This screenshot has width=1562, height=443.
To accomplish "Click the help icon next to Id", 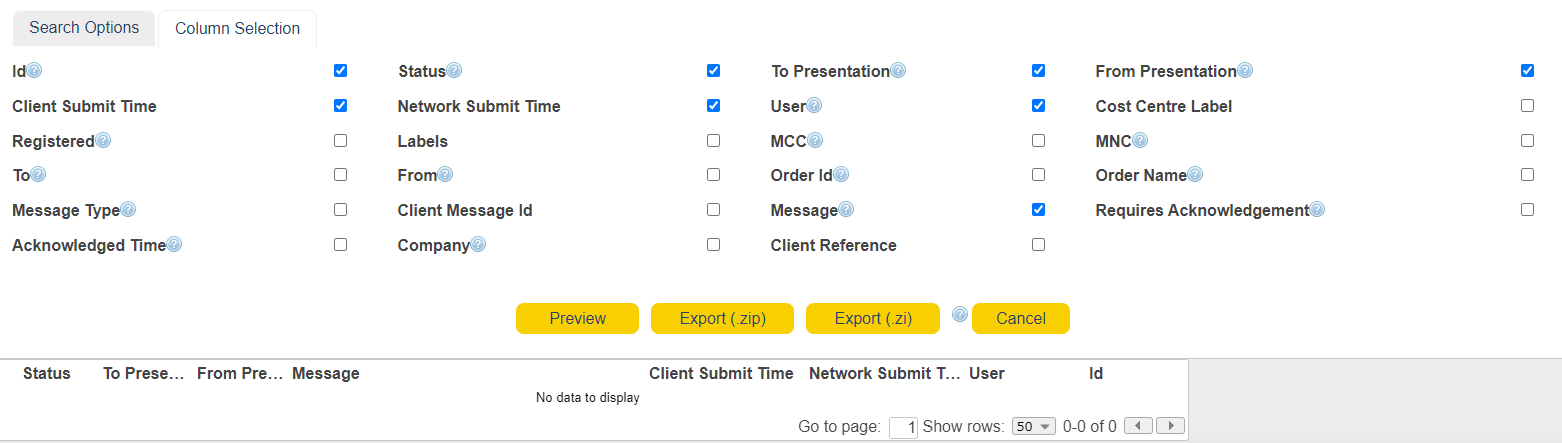I will point(34,71).
